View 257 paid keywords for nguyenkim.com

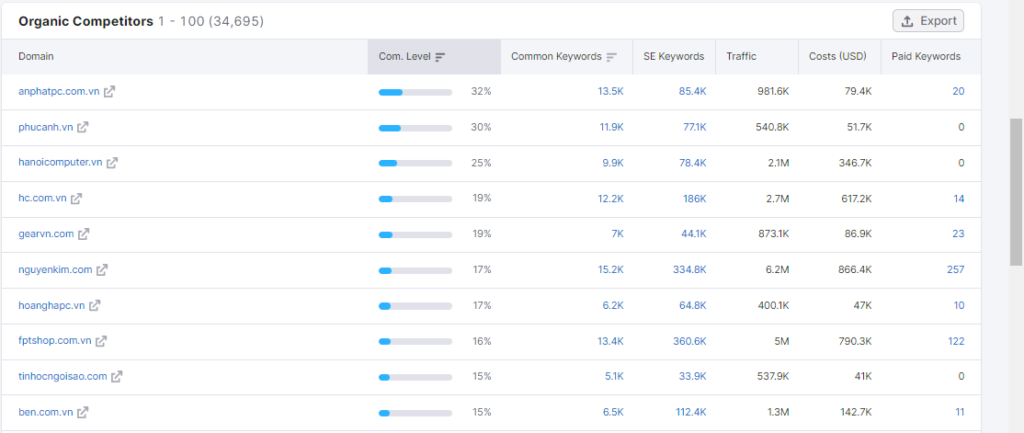tap(955, 270)
